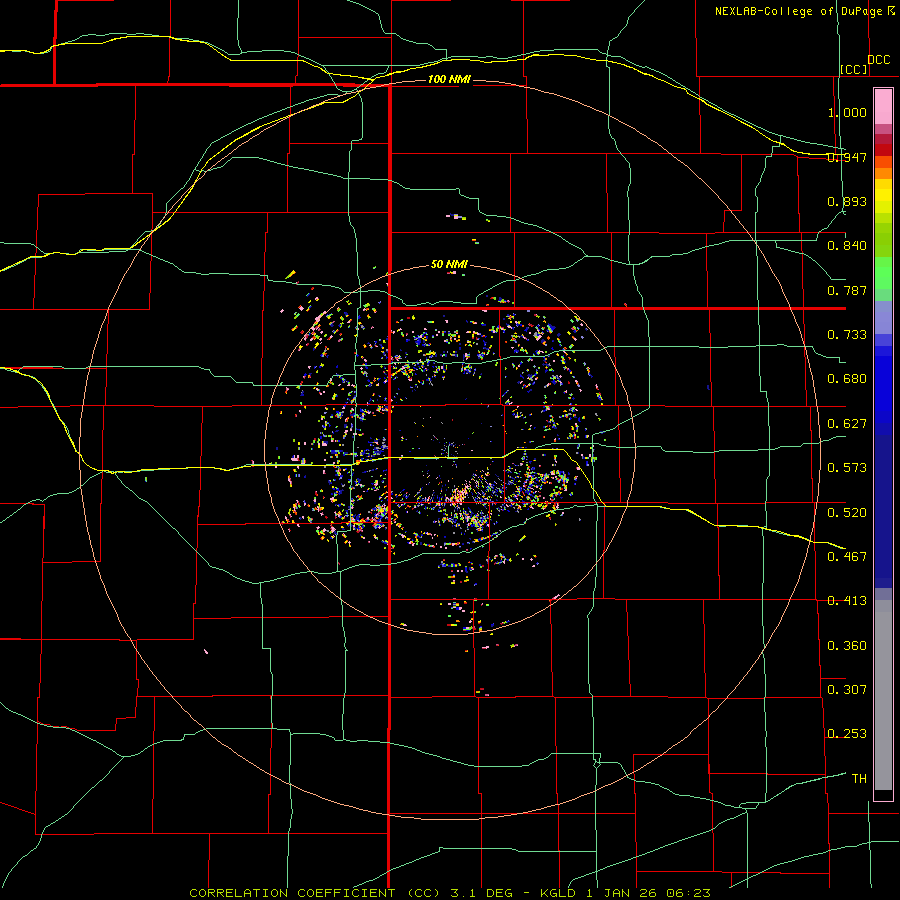Select the 0.307 scale value
900x900 pixels.
pyautogui.click(x=847, y=690)
